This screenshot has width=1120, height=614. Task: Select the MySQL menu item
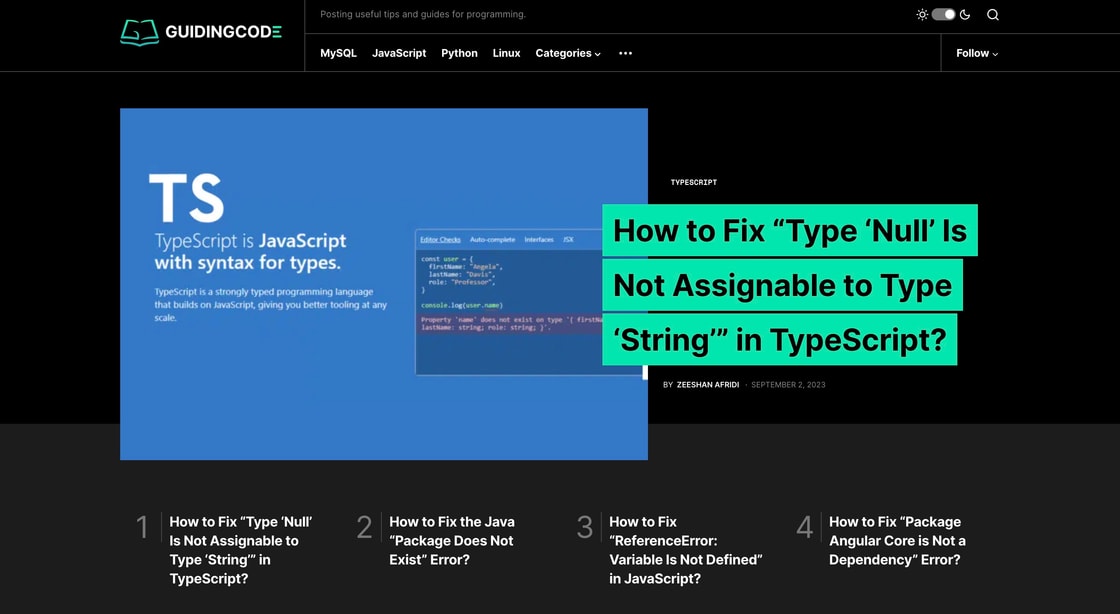pyautogui.click(x=338, y=53)
